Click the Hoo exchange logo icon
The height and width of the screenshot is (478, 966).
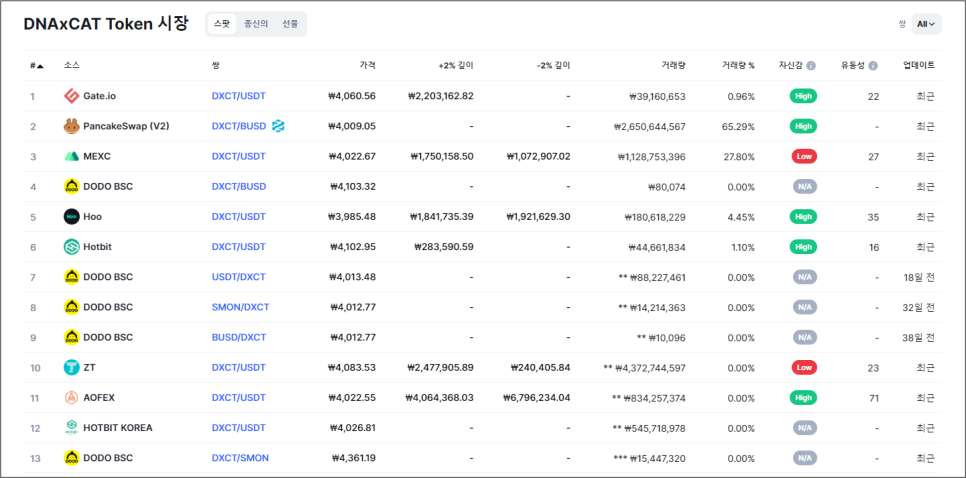tap(71, 217)
